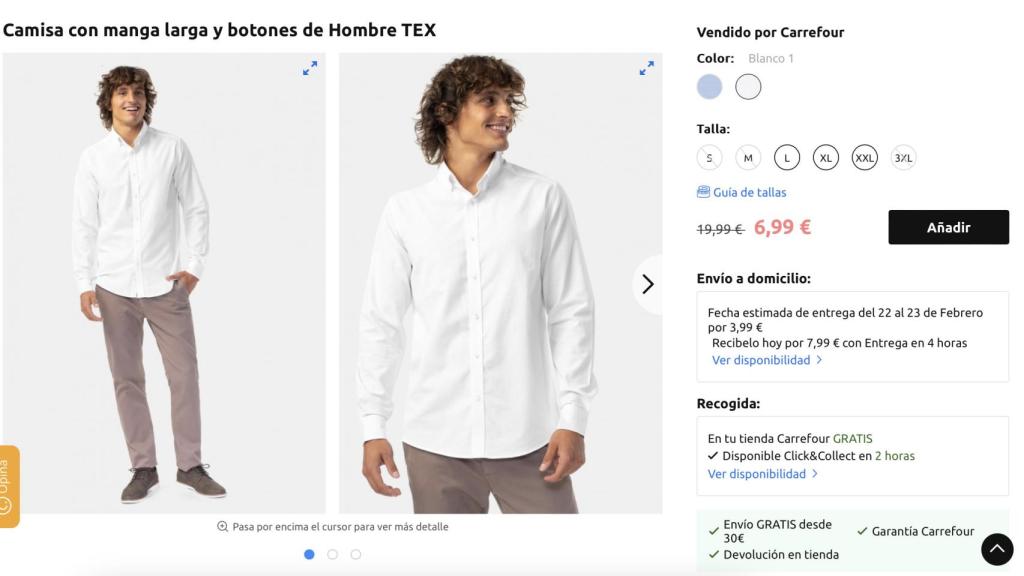Open the Opina feedback side tab
Viewport: 1024px width, 576px height.
(x=7, y=480)
